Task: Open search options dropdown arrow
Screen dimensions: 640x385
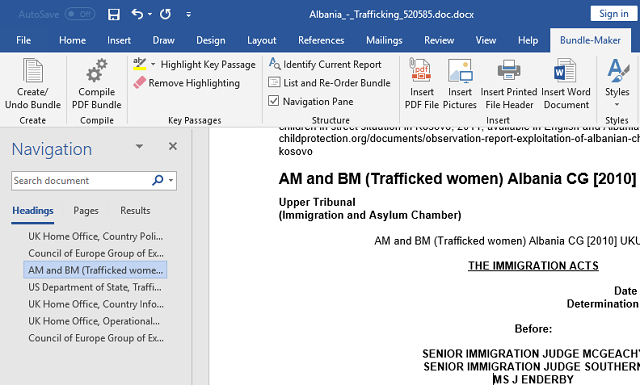Action: (171, 180)
